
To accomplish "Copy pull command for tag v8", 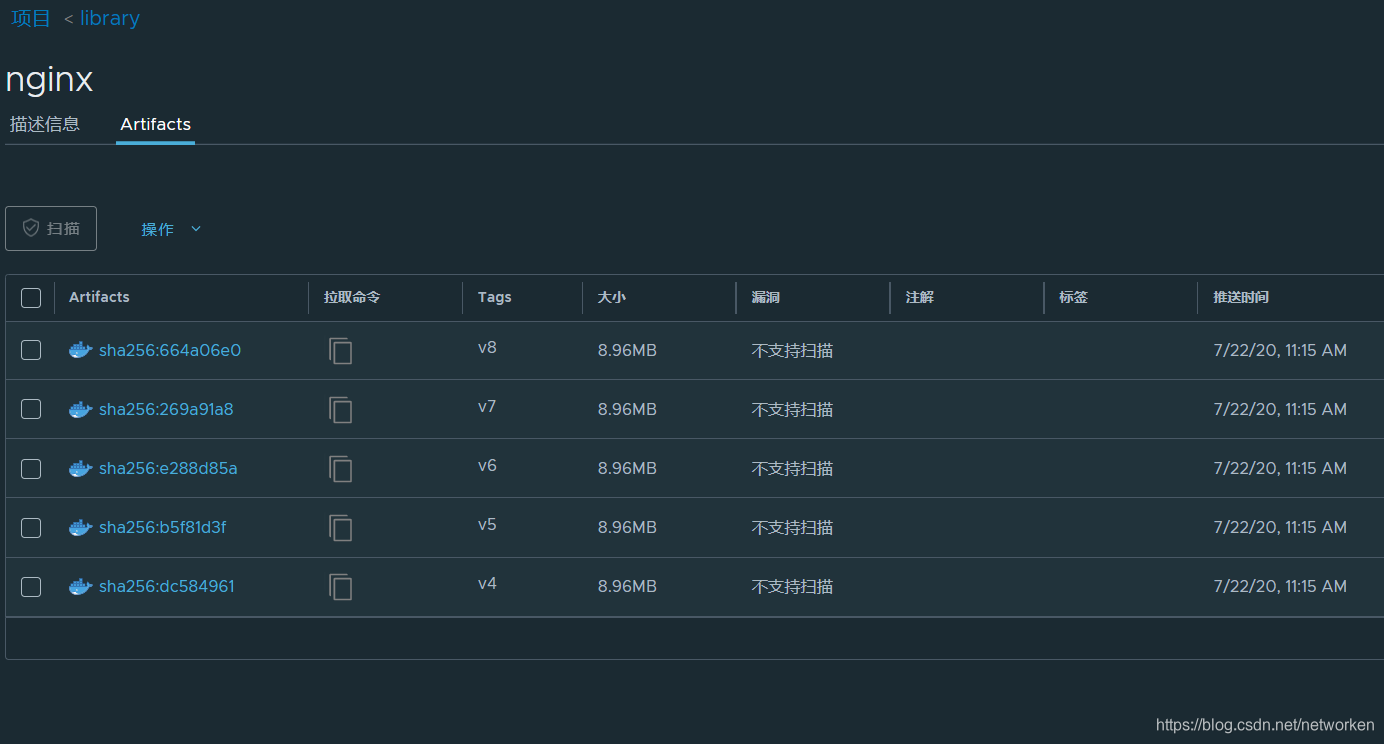I will pyautogui.click(x=341, y=351).
